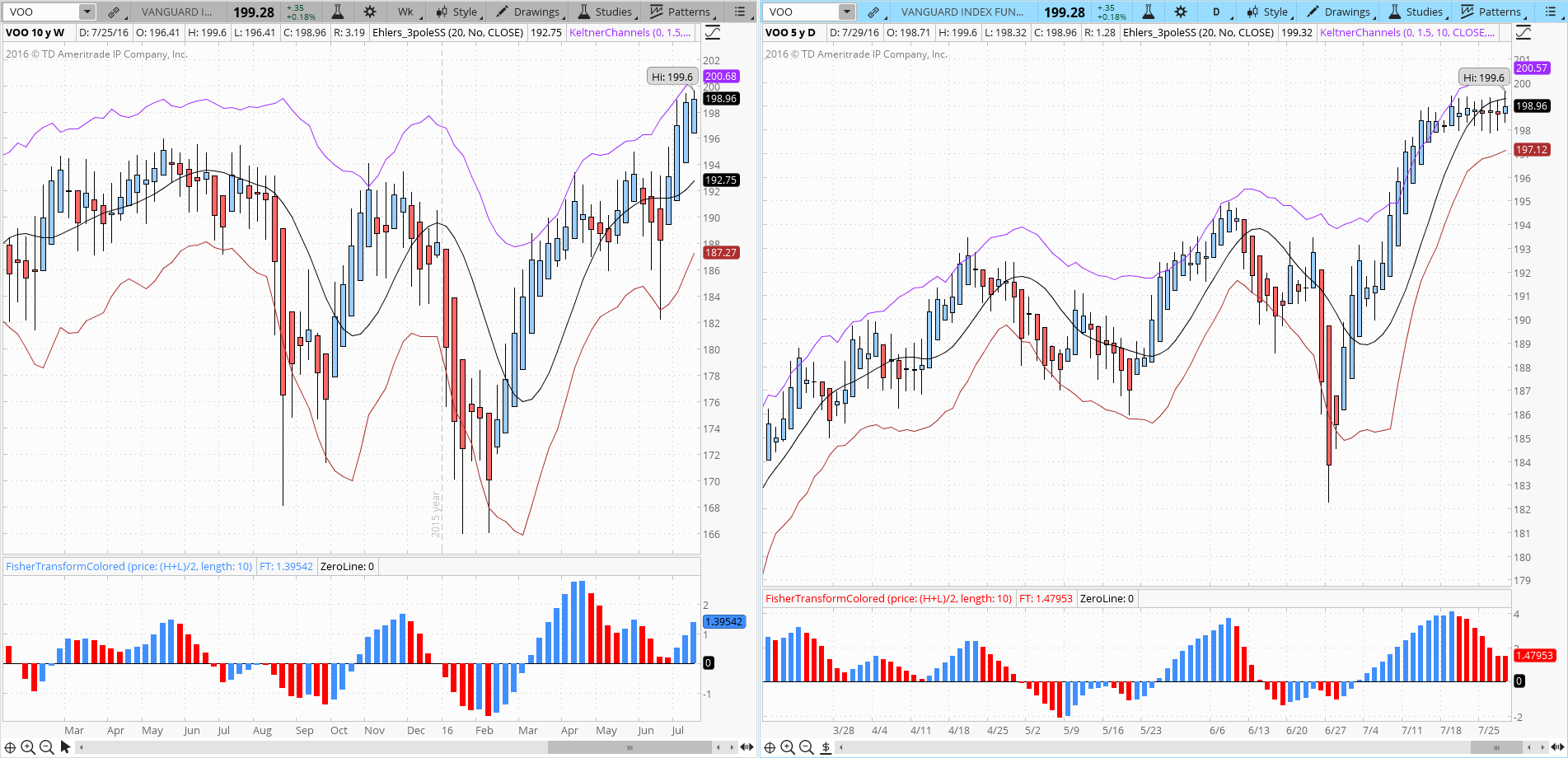This screenshot has width=1568, height=758.
Task: Open the symbol link icon in the left chart
Action: click(x=114, y=12)
